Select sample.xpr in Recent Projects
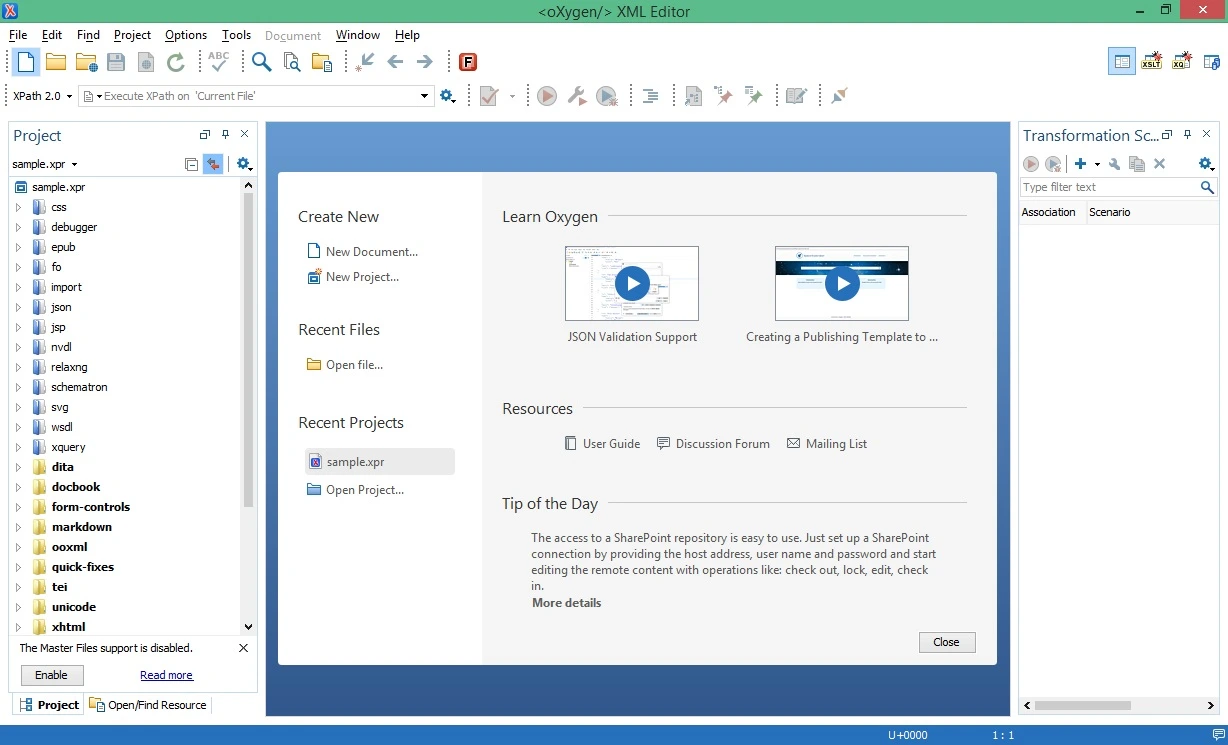This screenshot has height=745, width=1228. 380,462
